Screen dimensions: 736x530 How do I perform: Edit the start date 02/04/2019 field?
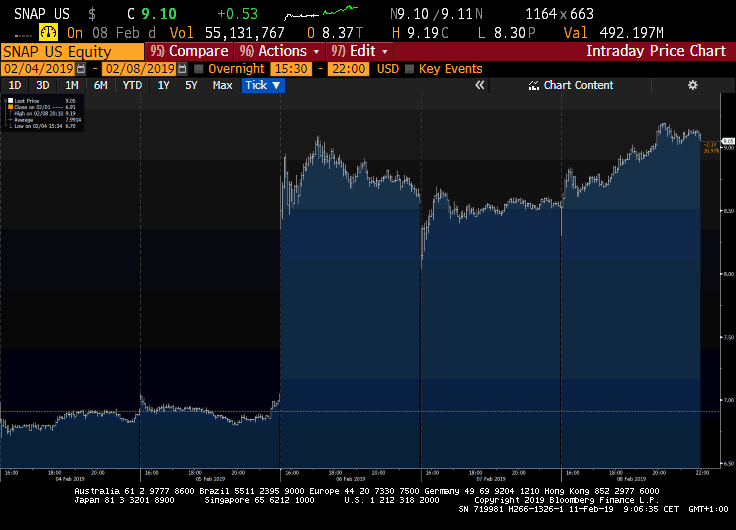click(38, 69)
